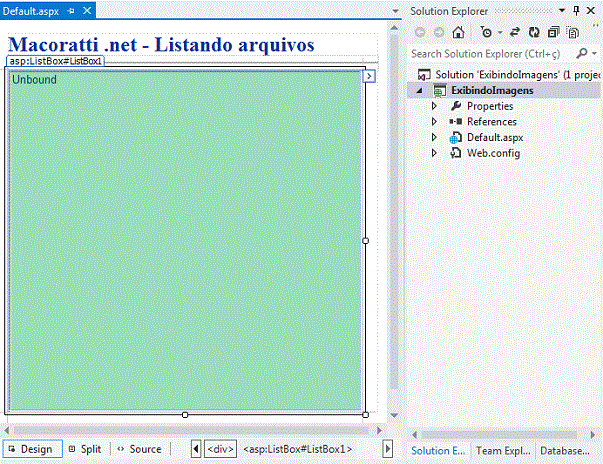Collapse the ExibindoImagens project node
The width and height of the screenshot is (603, 464).
tap(420, 90)
